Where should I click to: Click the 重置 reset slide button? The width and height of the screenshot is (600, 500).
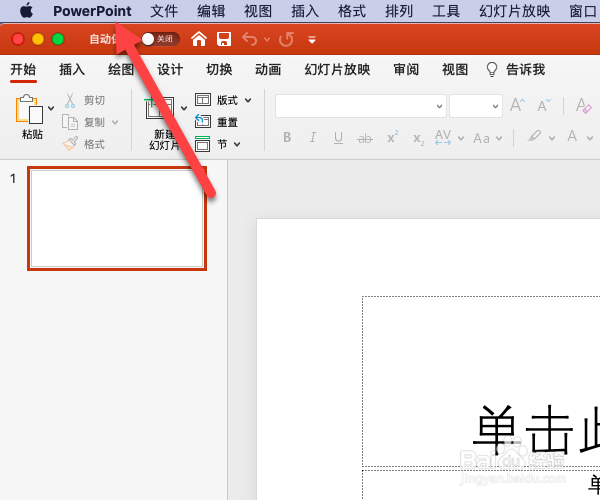[x=216, y=122]
